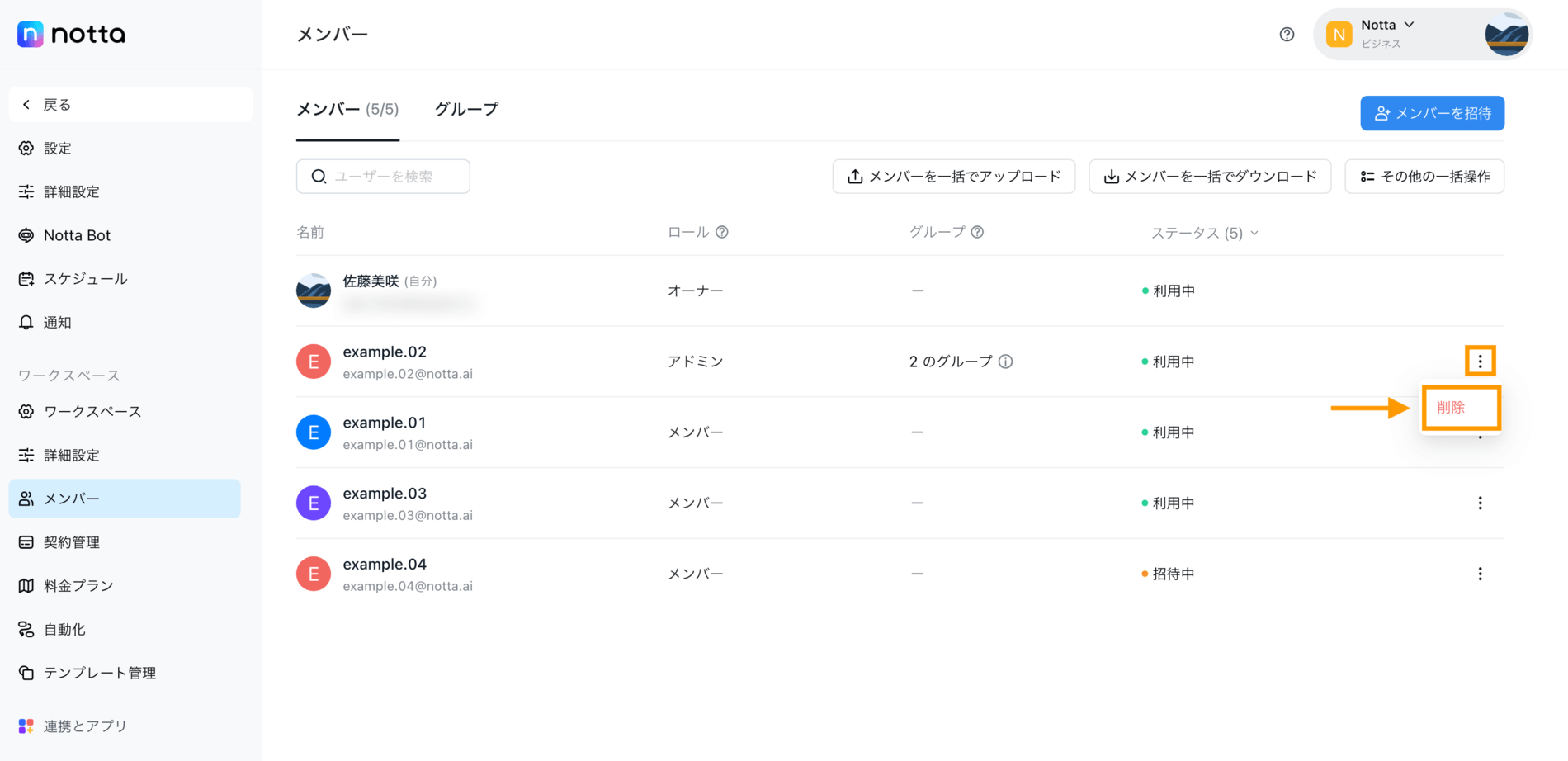The height and width of the screenshot is (761, 1568).
Task: Open the ステータス (5) filter dropdown
Action: [x=1204, y=233]
